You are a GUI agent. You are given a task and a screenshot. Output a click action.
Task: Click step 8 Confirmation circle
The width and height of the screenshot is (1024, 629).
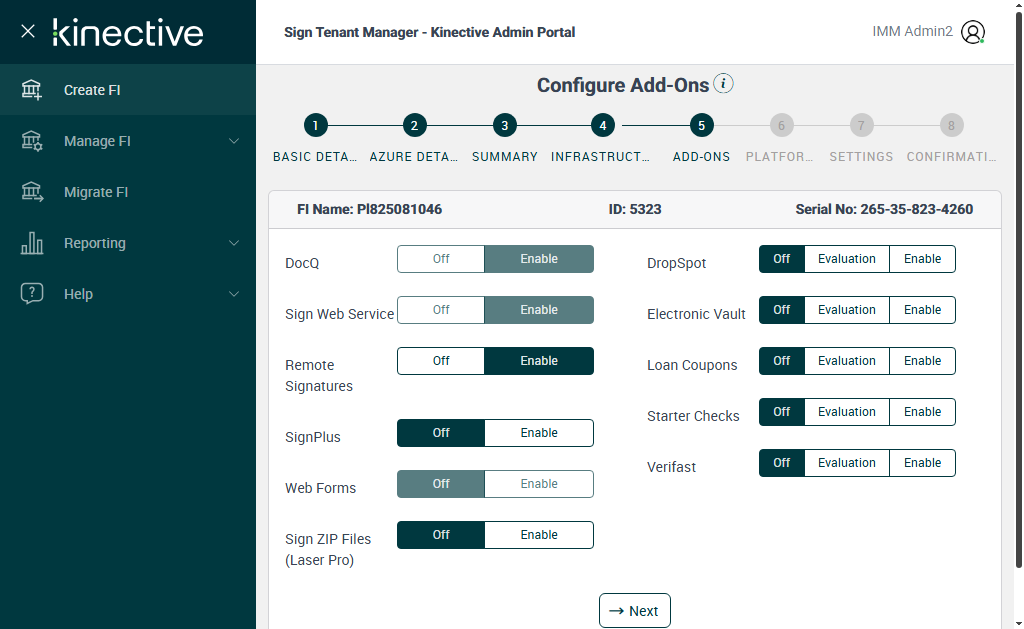click(951, 125)
